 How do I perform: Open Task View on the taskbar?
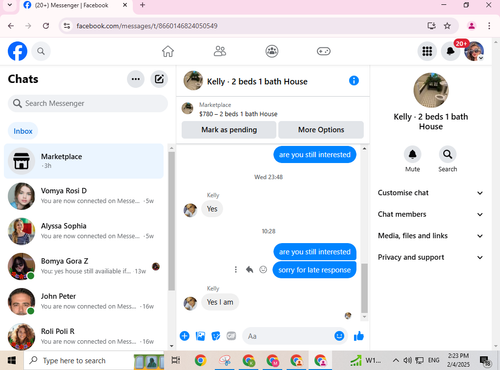[x=176, y=360]
